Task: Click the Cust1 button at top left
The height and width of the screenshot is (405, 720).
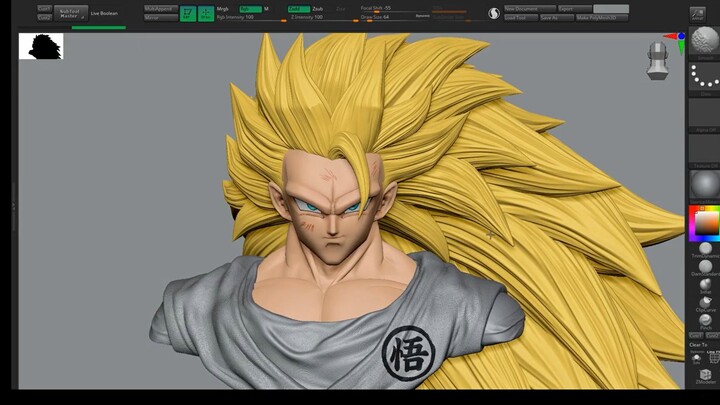Action: (x=44, y=9)
